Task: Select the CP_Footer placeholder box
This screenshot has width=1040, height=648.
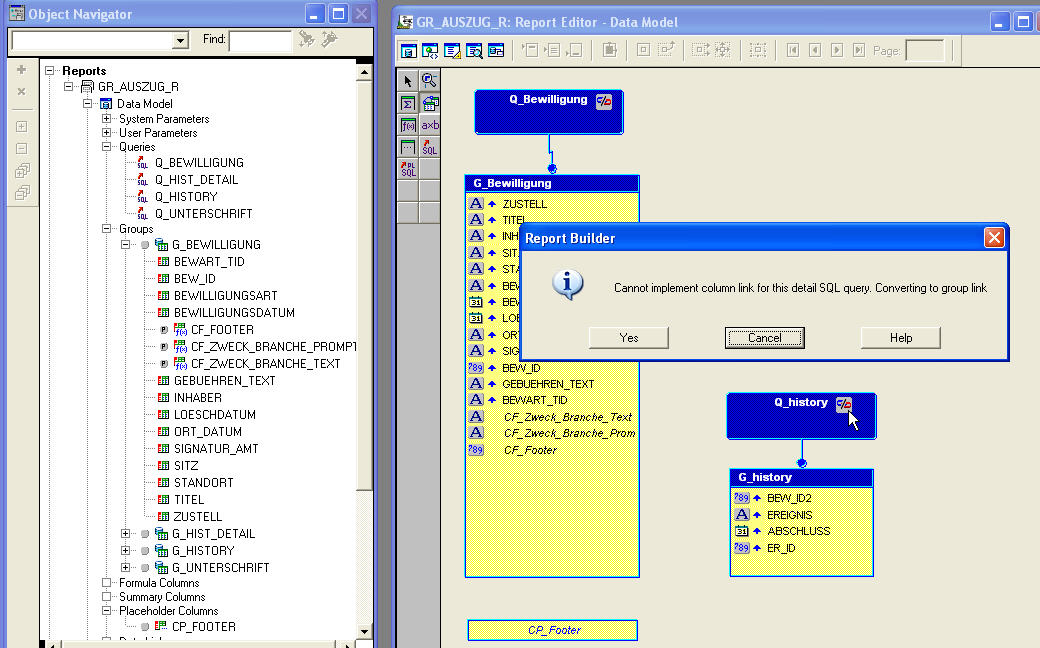Action: click(x=552, y=630)
